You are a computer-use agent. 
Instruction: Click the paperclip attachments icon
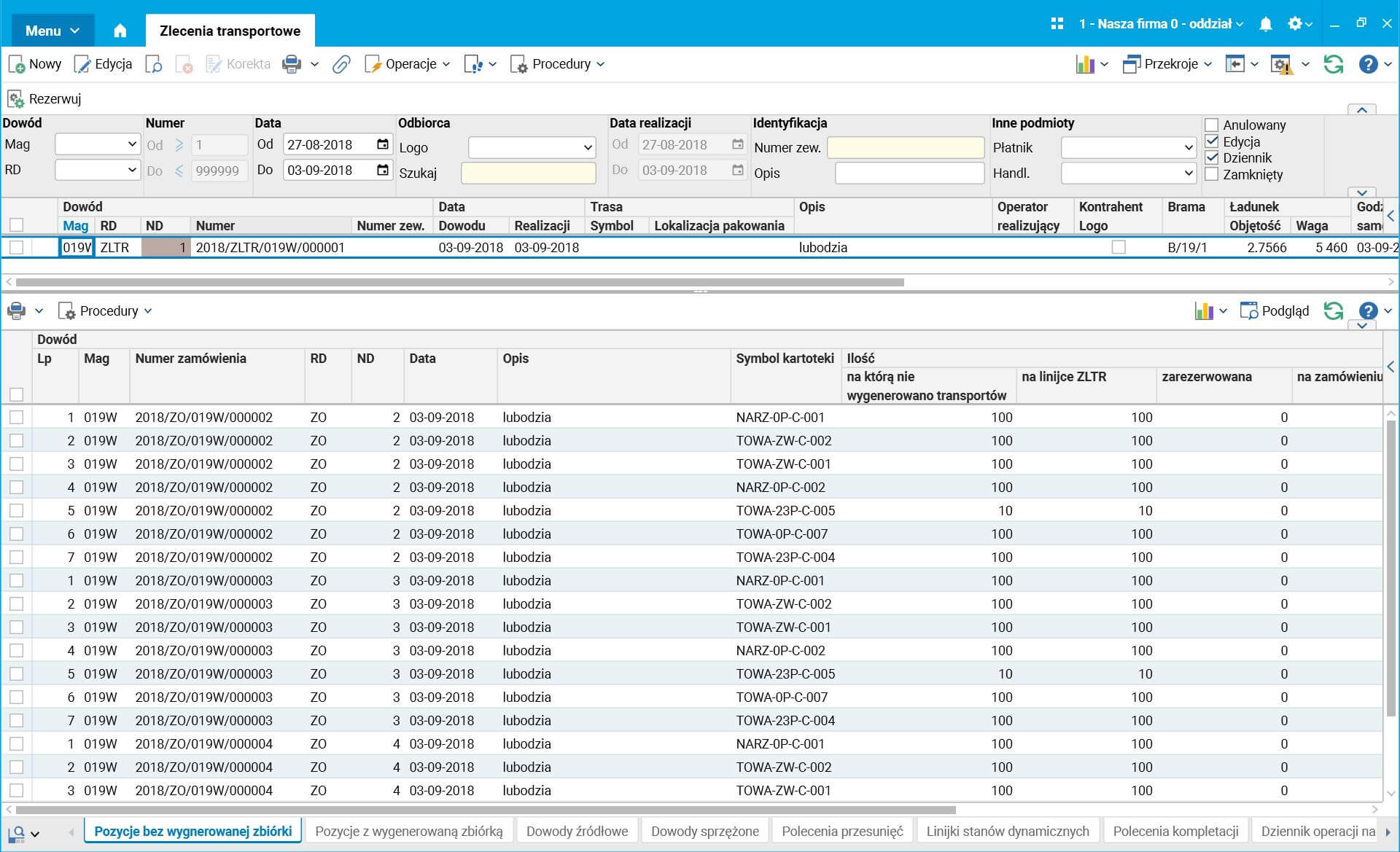[341, 64]
